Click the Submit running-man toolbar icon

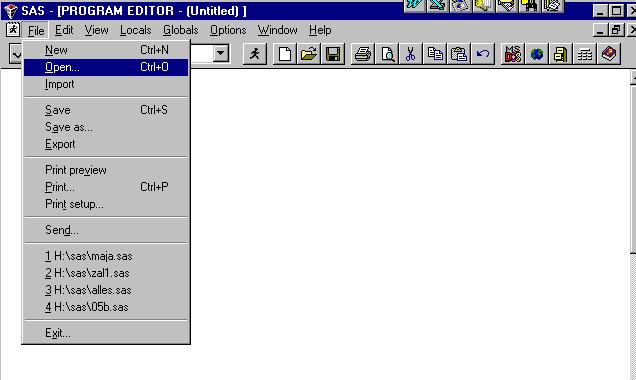(255, 54)
